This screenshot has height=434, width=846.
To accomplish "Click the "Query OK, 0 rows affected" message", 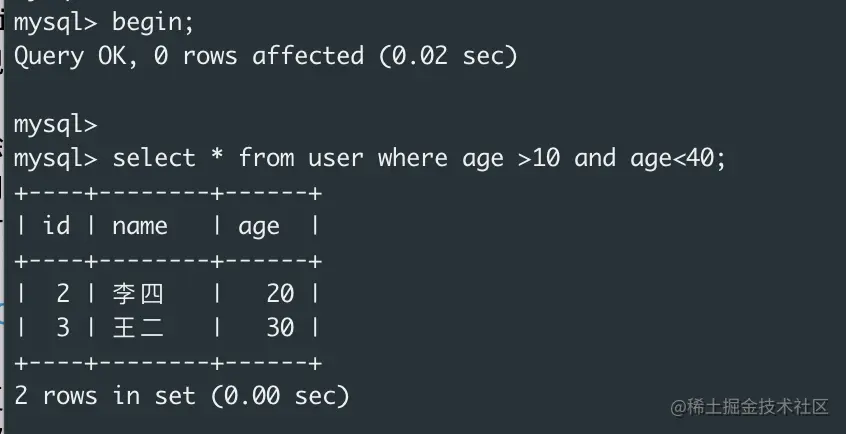I will (x=188, y=56).
